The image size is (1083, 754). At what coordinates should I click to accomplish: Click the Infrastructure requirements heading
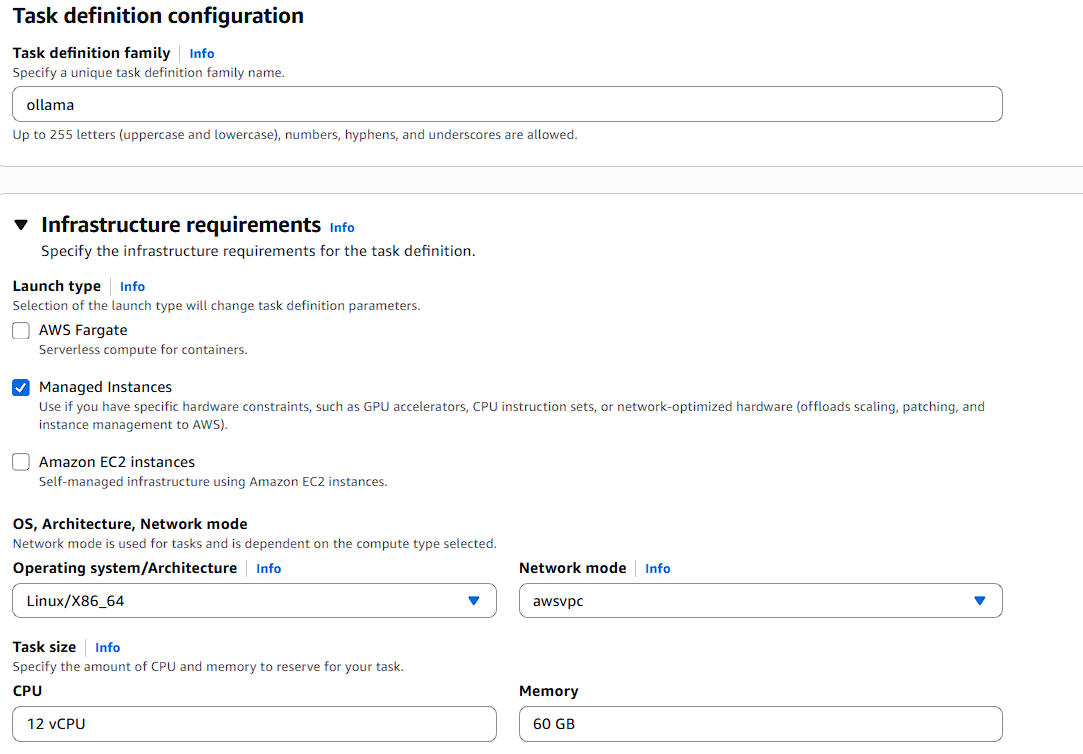181,225
